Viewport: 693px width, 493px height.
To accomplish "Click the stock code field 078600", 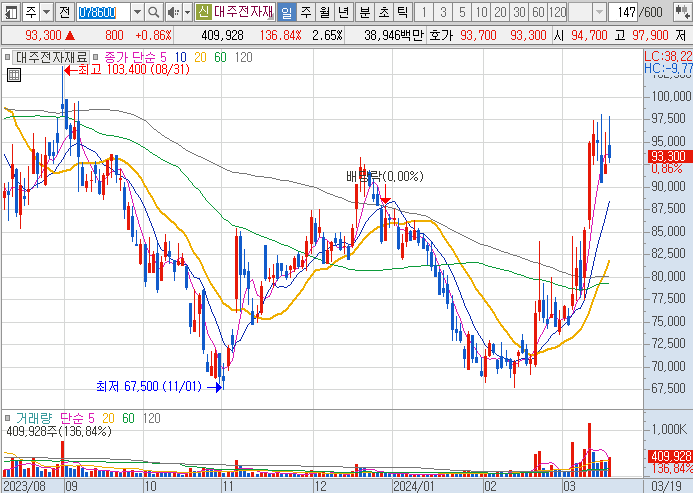I will pyautogui.click(x=103, y=12).
